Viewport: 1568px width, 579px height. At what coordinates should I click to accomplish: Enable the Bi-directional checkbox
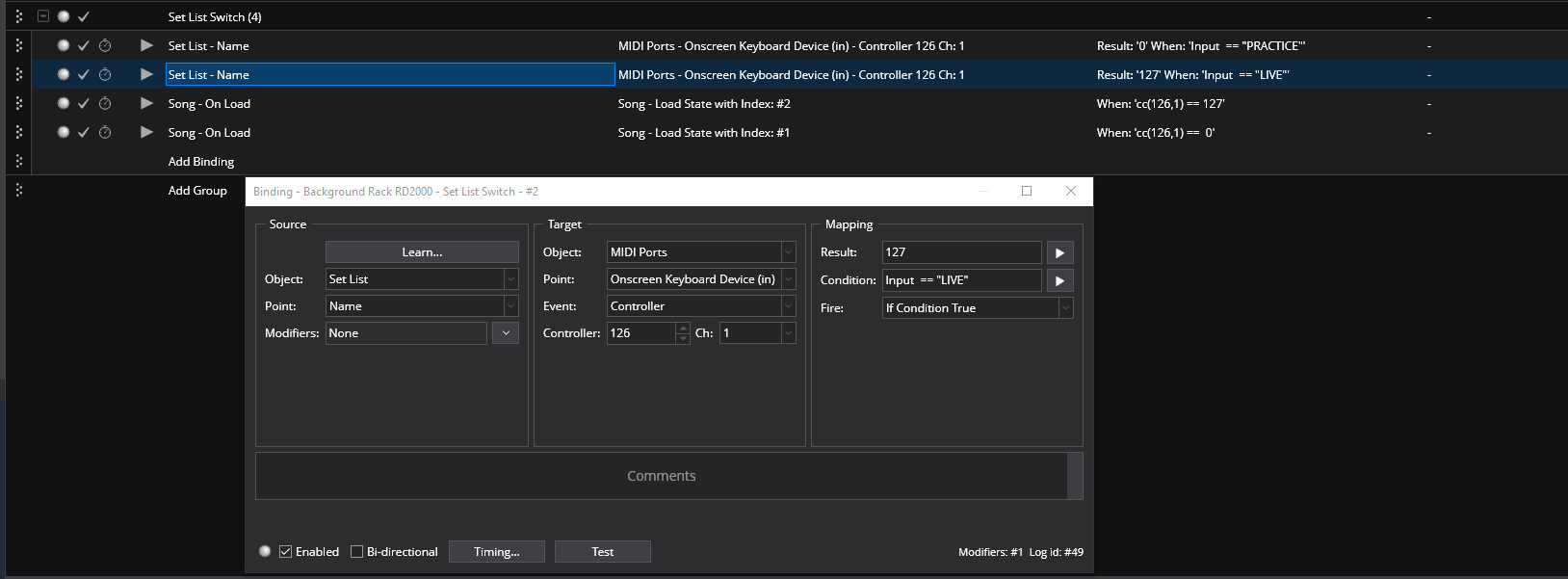coord(357,552)
